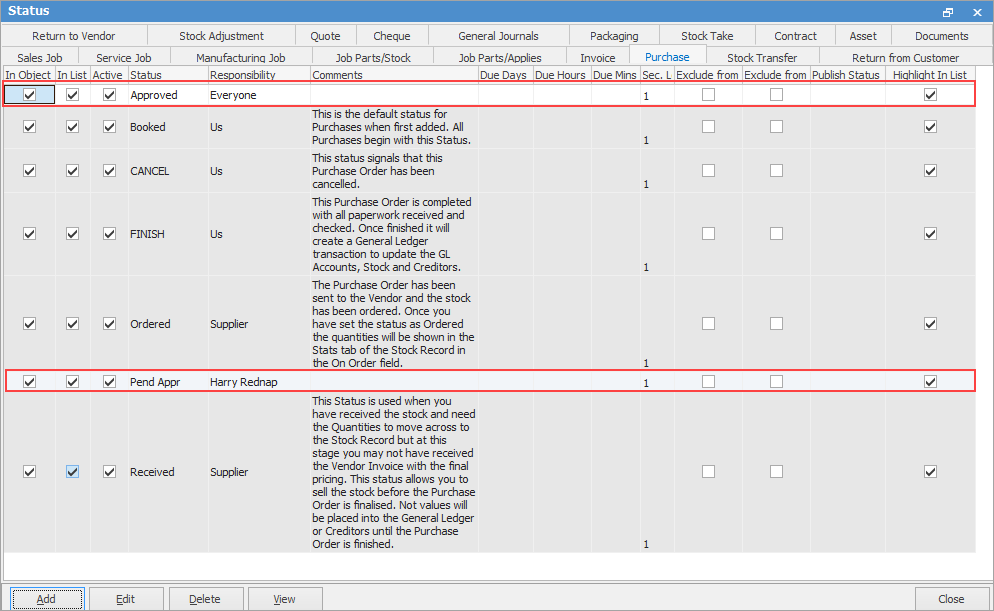
Task: Disable Highlight In List for FINISH status
Action: pyautogui.click(x=931, y=234)
